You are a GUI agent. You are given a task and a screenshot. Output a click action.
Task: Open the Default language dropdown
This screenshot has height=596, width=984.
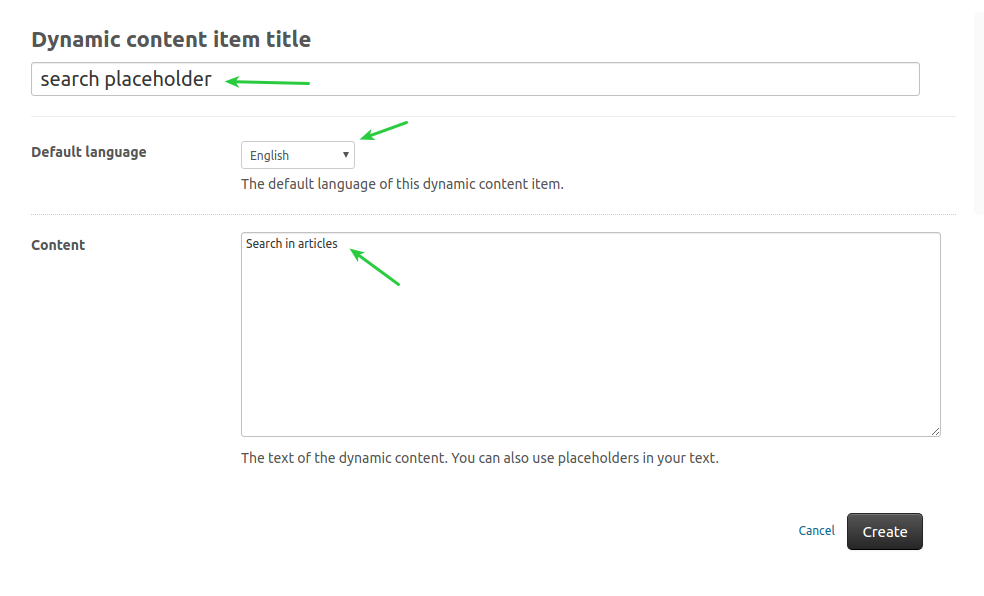(x=297, y=155)
